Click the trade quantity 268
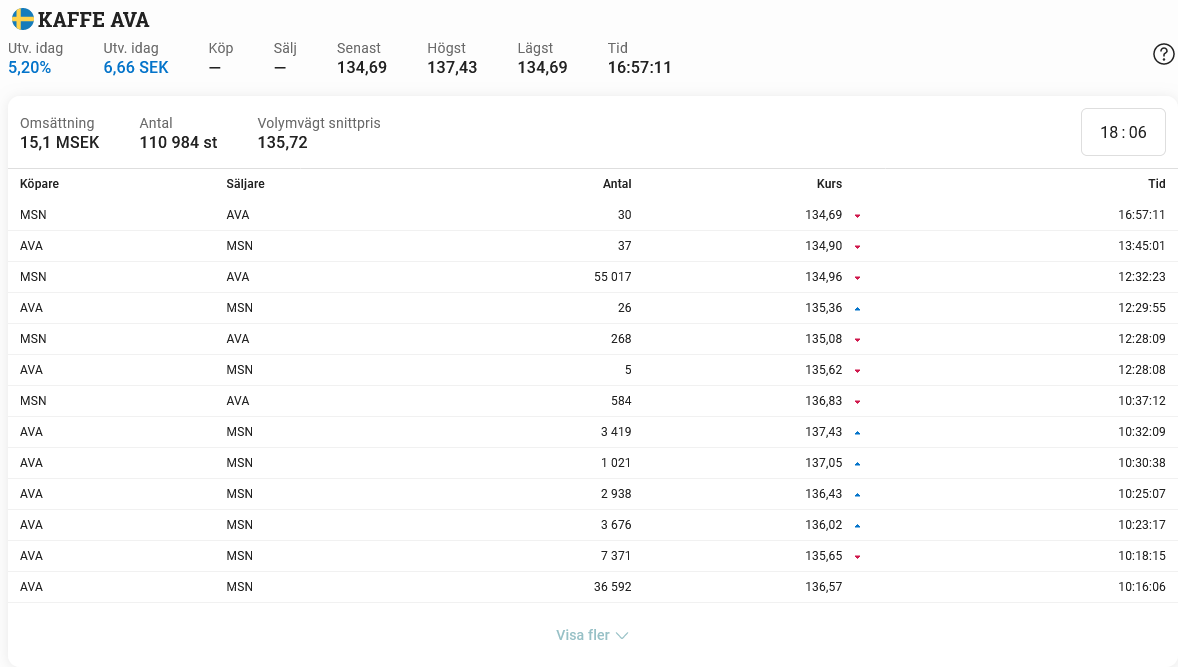Viewport: 1178px width, 667px height. pos(621,339)
